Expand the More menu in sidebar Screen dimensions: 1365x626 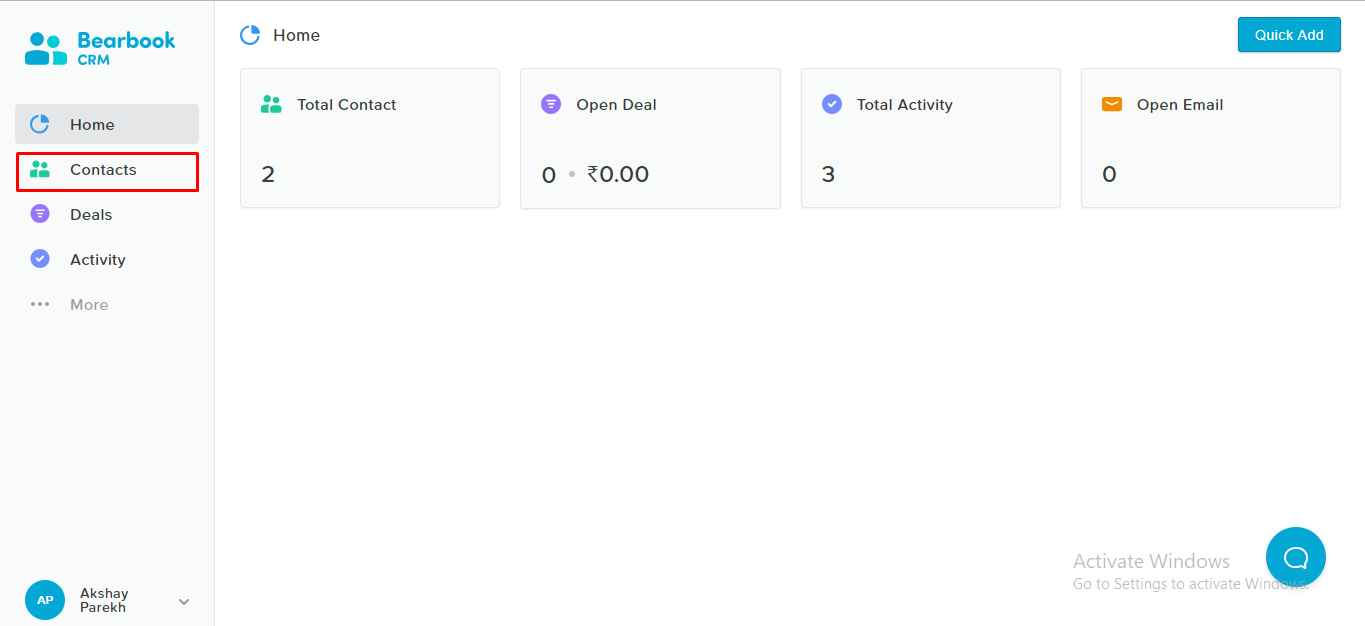pyautogui.click(x=107, y=304)
